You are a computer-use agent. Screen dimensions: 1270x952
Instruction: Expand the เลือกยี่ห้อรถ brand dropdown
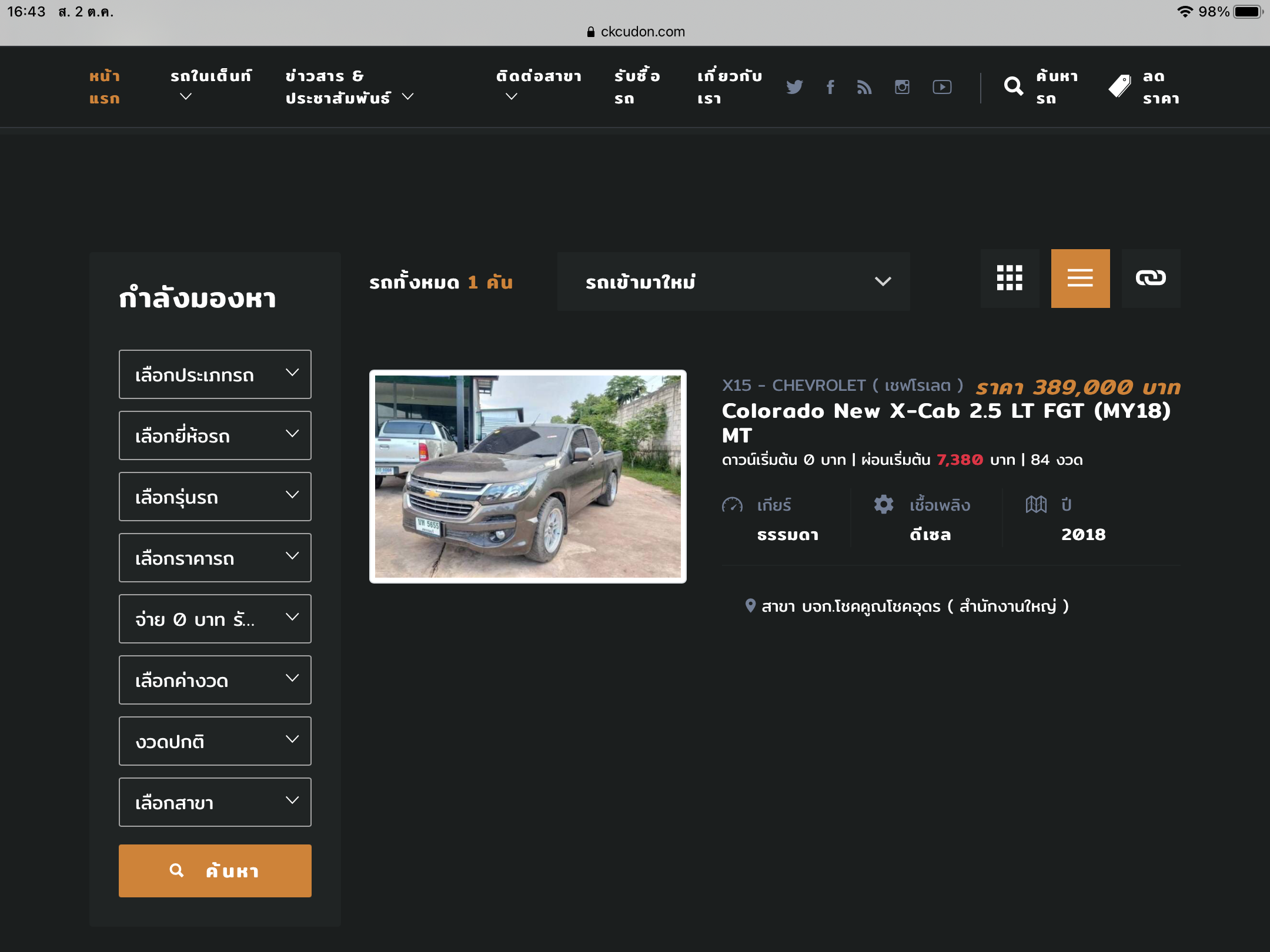[215, 435]
